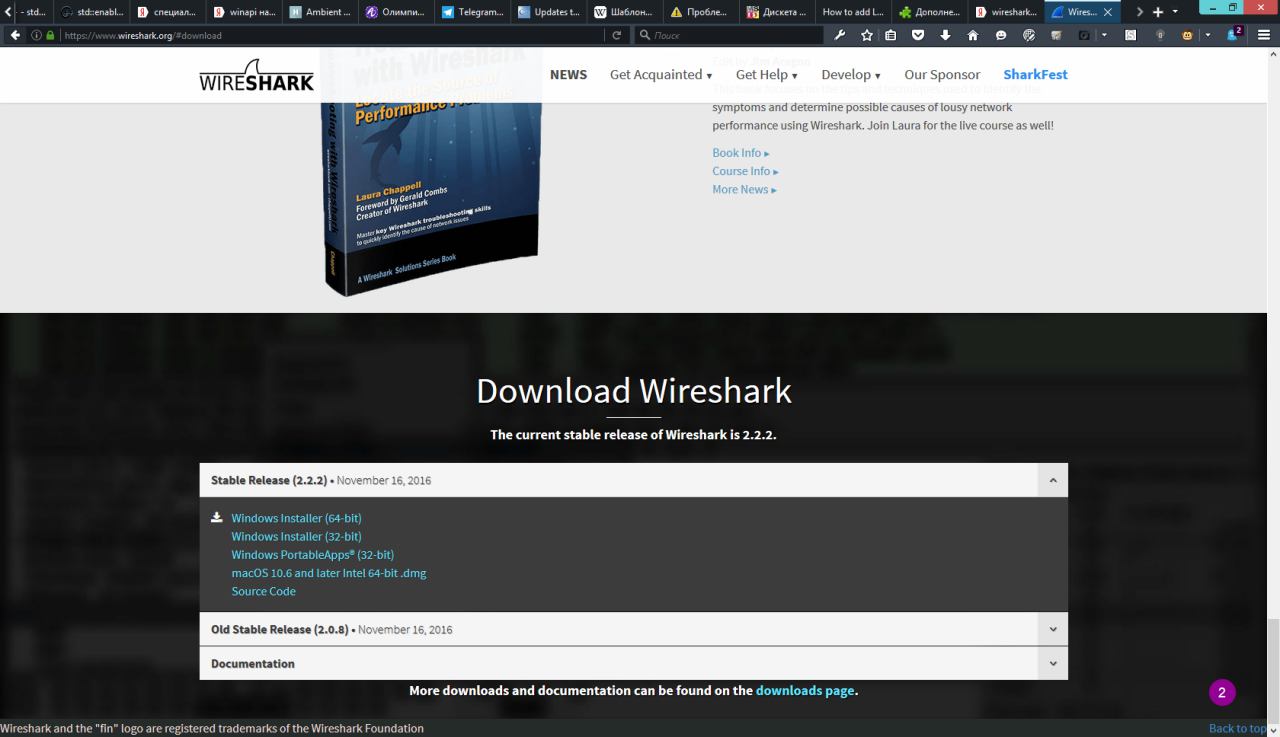1280x737 pixels.
Task: Click the S extension toolbar icon
Action: pyautogui.click(x=1131, y=35)
